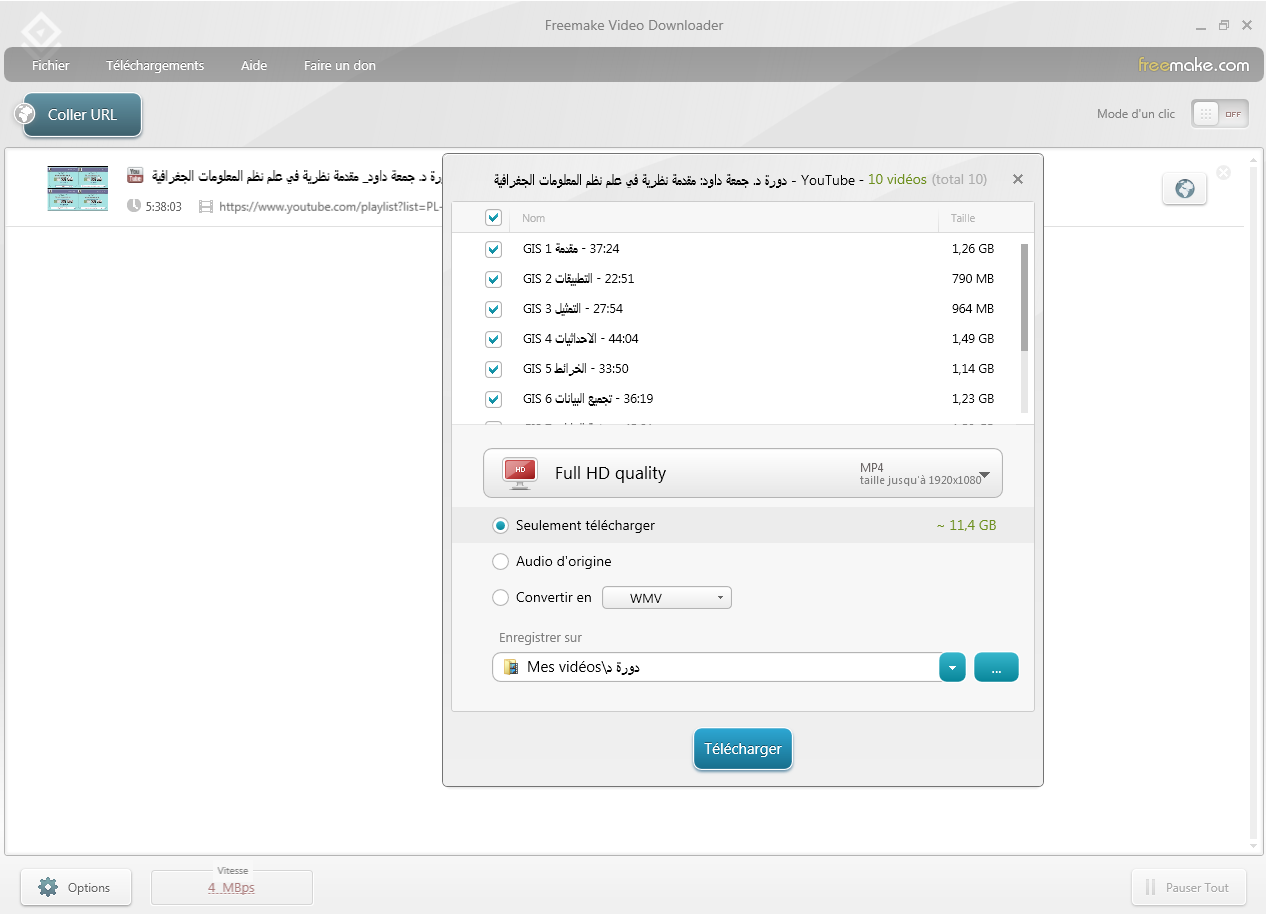Click the globe icon on Coller URL button
Image resolution: width=1266 pixels, height=914 pixels.
click(x=25, y=114)
